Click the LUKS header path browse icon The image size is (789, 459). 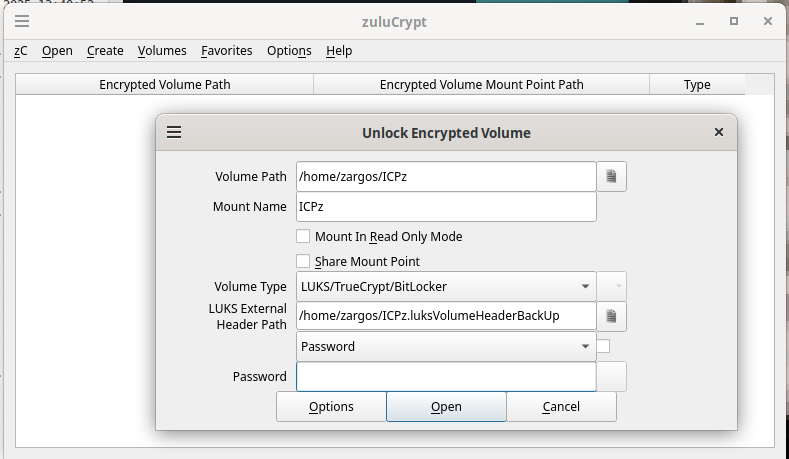click(x=611, y=317)
